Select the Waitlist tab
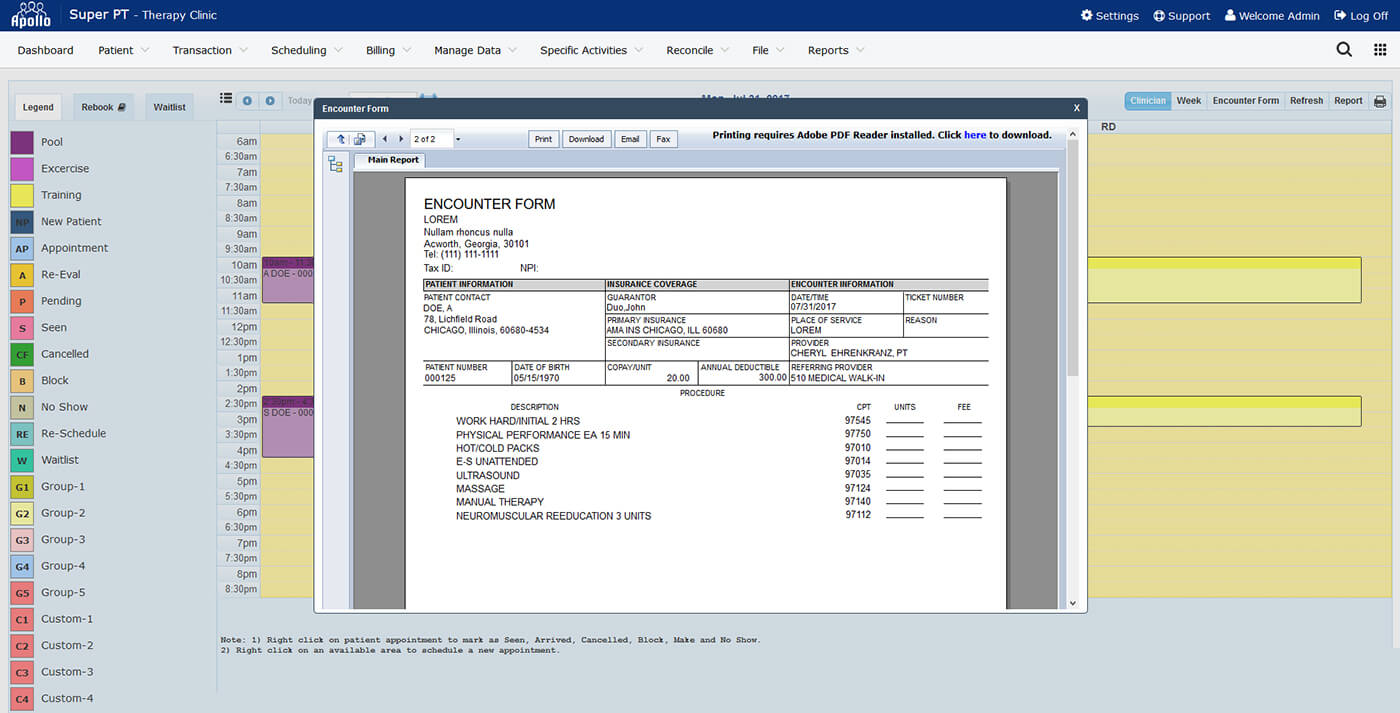This screenshot has width=1400, height=713. pyautogui.click(x=169, y=107)
